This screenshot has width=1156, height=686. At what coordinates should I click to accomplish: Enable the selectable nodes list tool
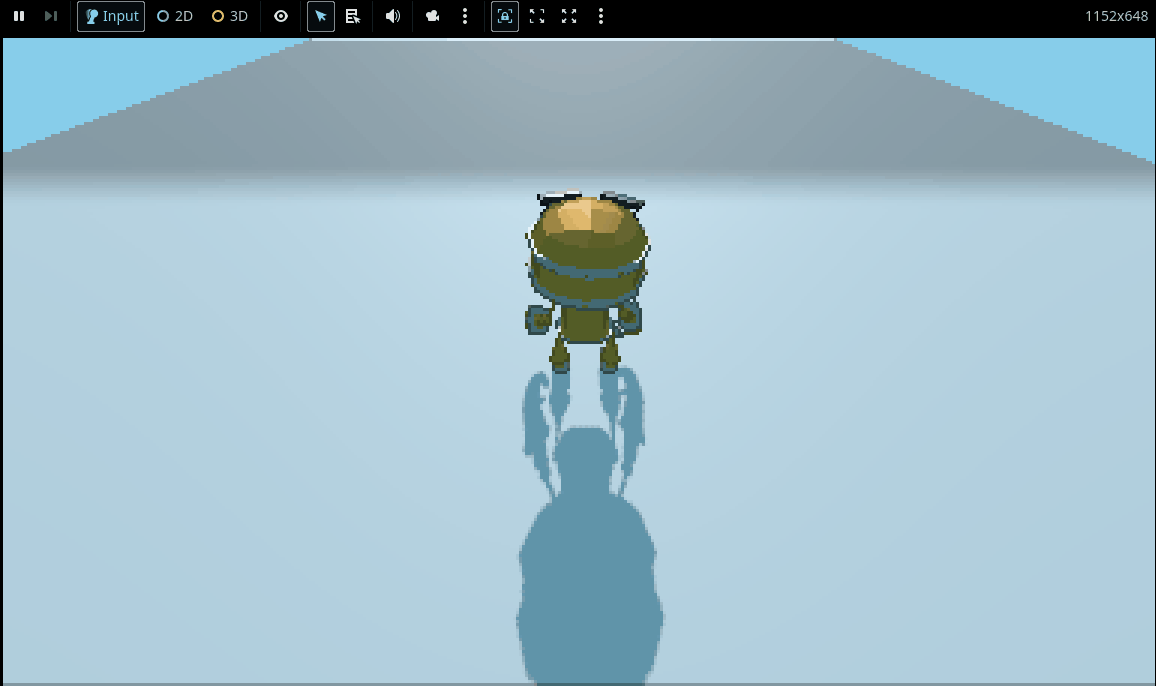352,16
